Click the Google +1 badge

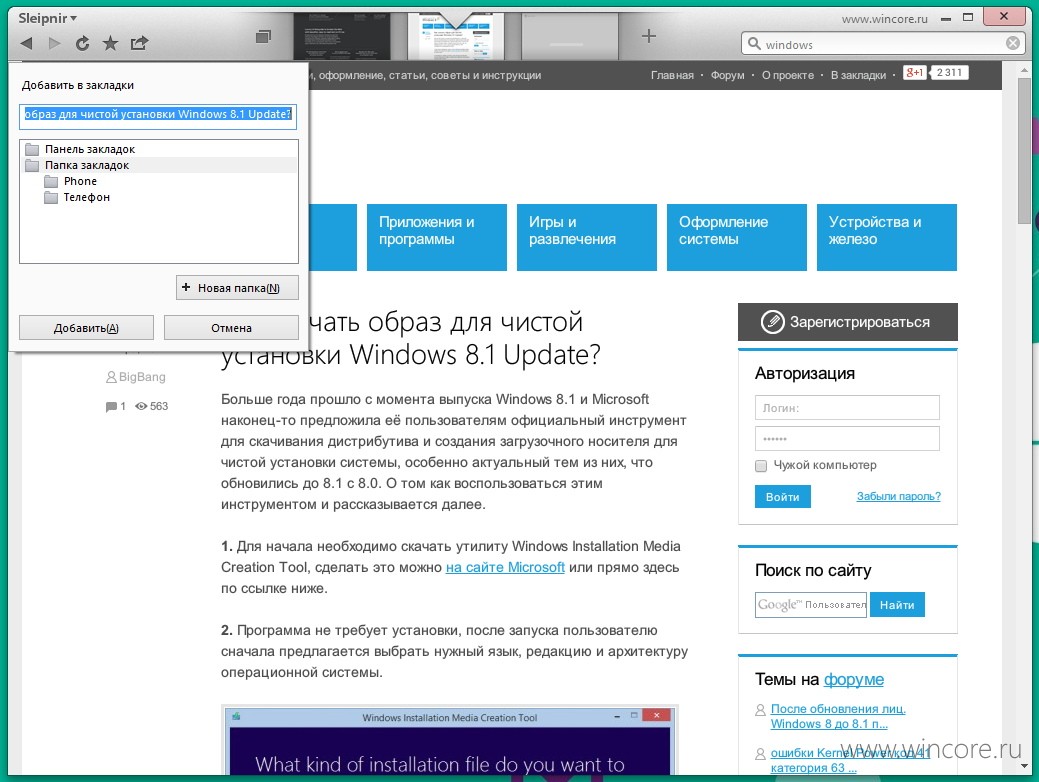(914, 73)
